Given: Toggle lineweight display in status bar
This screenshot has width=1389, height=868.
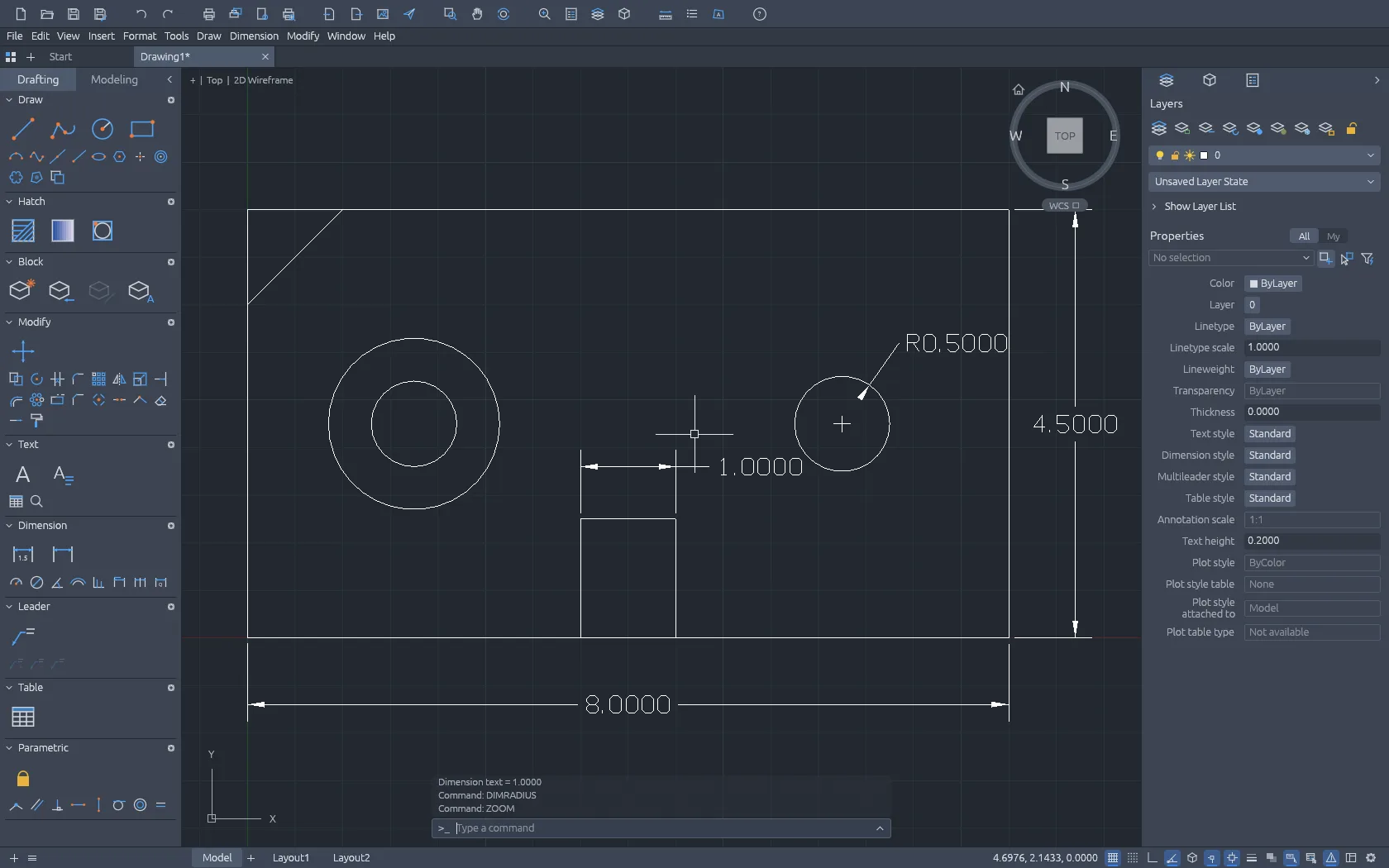Looking at the screenshot, I should coord(1251,858).
